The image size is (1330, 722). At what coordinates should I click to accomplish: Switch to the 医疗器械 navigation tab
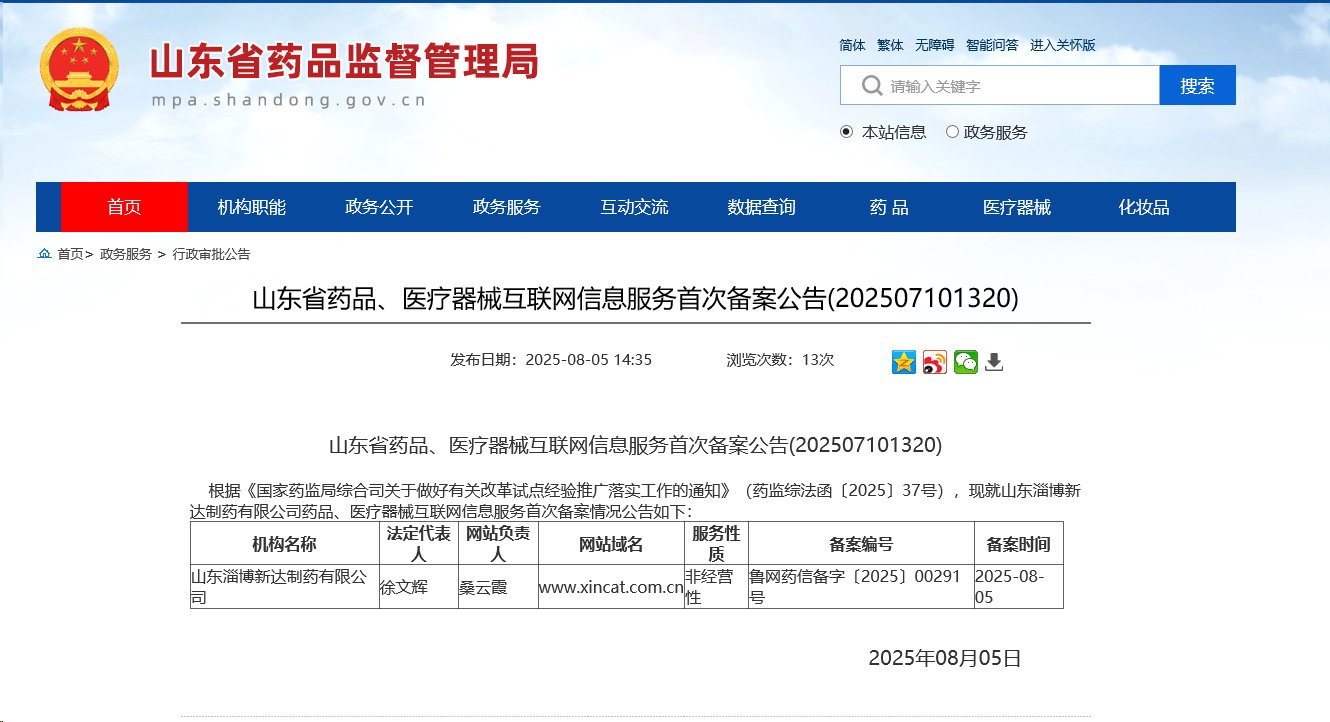coord(1016,206)
